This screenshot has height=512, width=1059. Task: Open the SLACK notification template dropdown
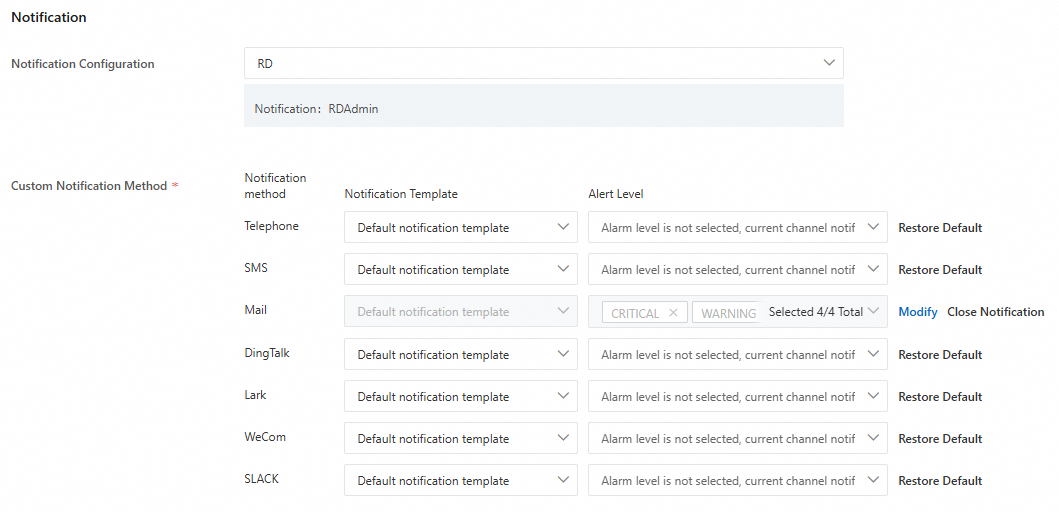pos(460,481)
